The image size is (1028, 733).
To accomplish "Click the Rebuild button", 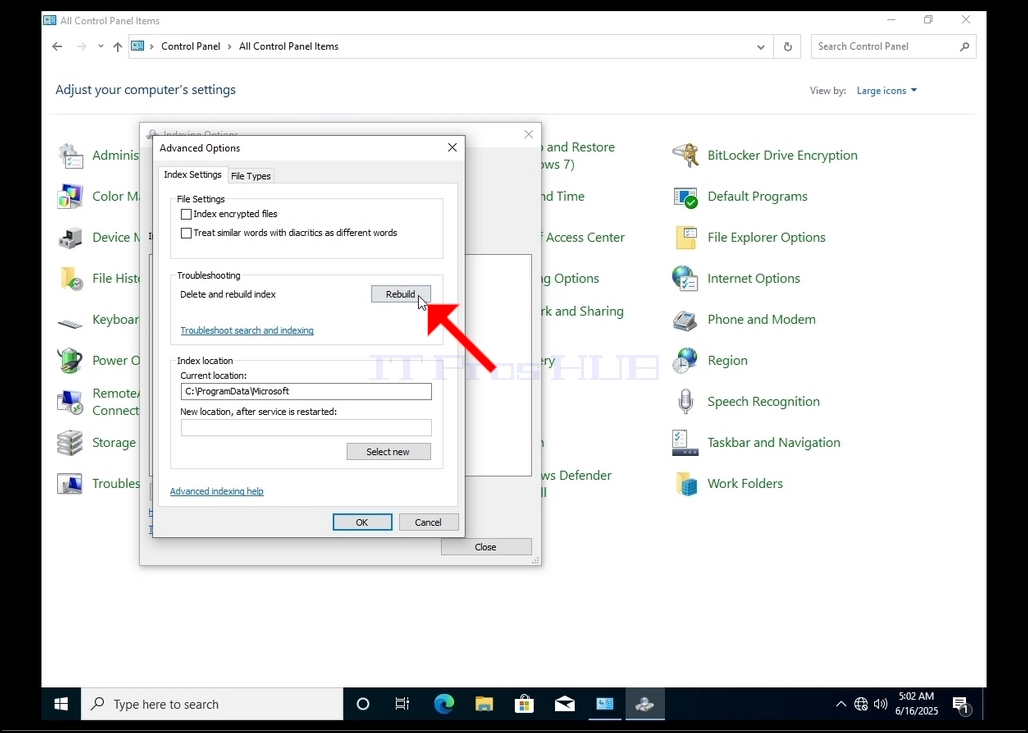I will point(401,294).
